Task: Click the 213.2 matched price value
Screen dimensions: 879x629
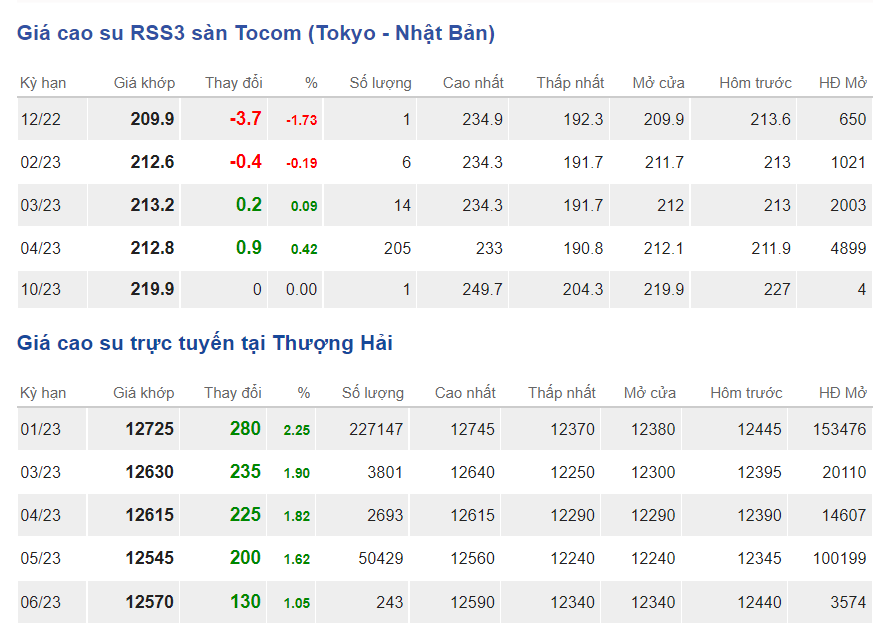Action: 152,205
